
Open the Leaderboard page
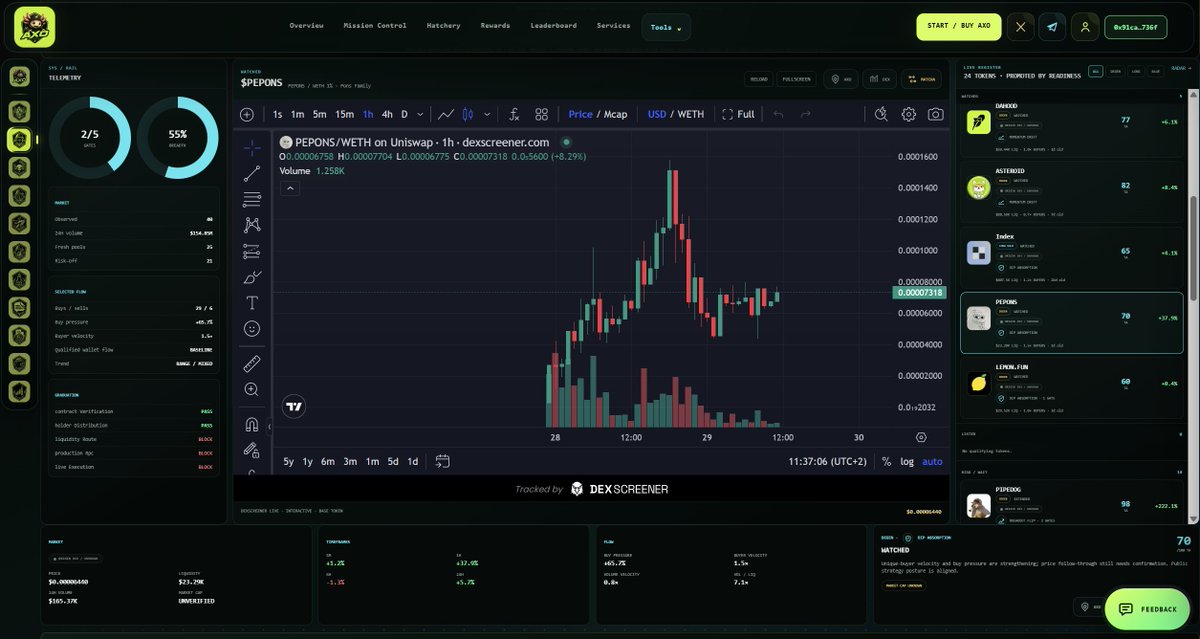[x=553, y=25]
